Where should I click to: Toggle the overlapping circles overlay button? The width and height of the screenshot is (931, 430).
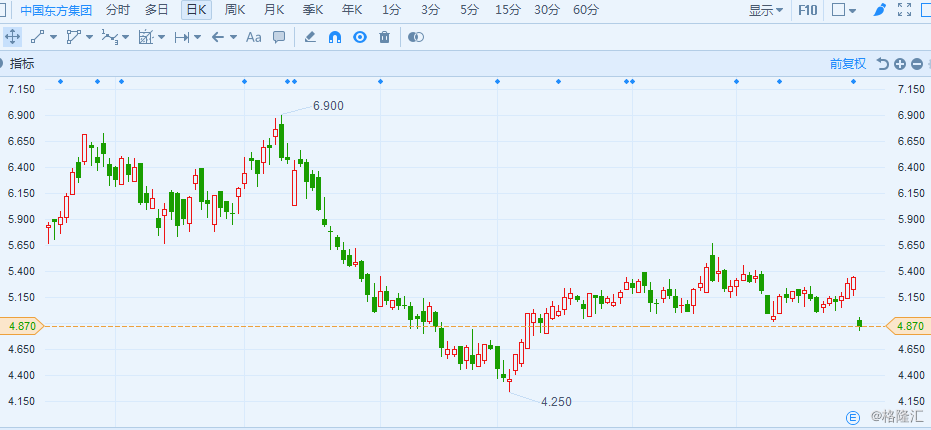[416, 37]
